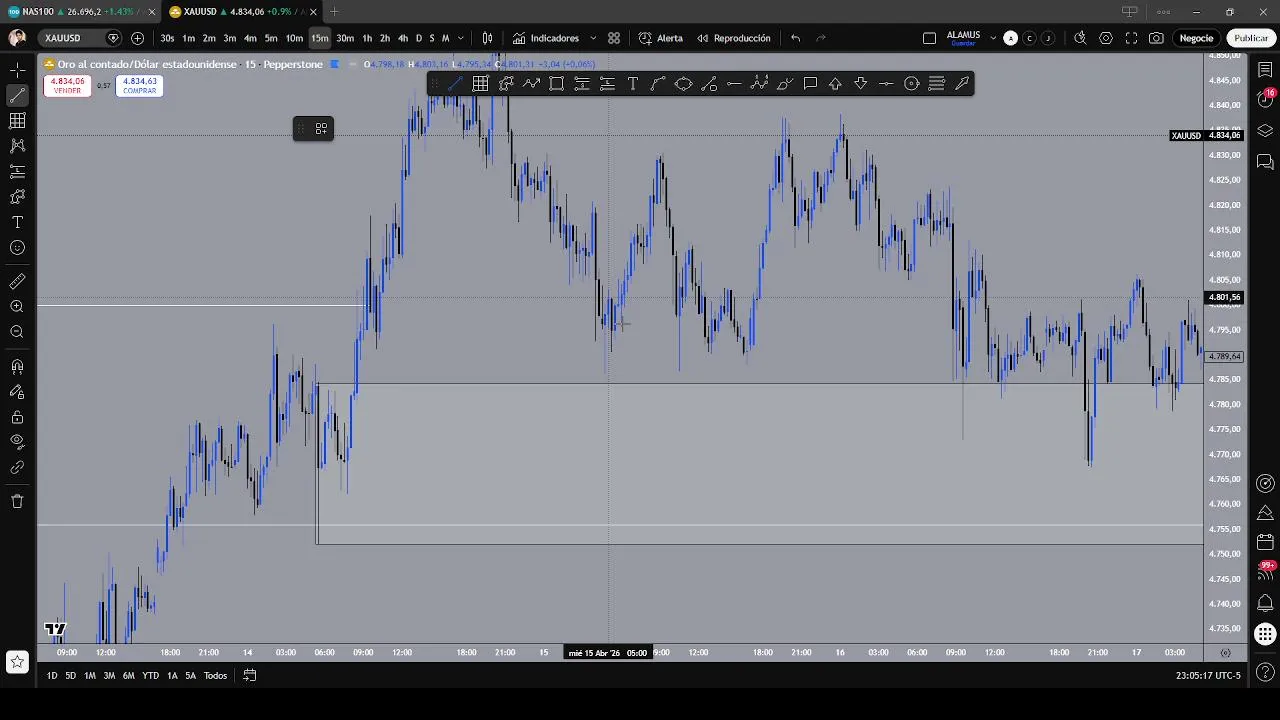Screen dimensions: 1280x720
Task: Select the rectangle tool in favorites bar
Action: pos(557,84)
